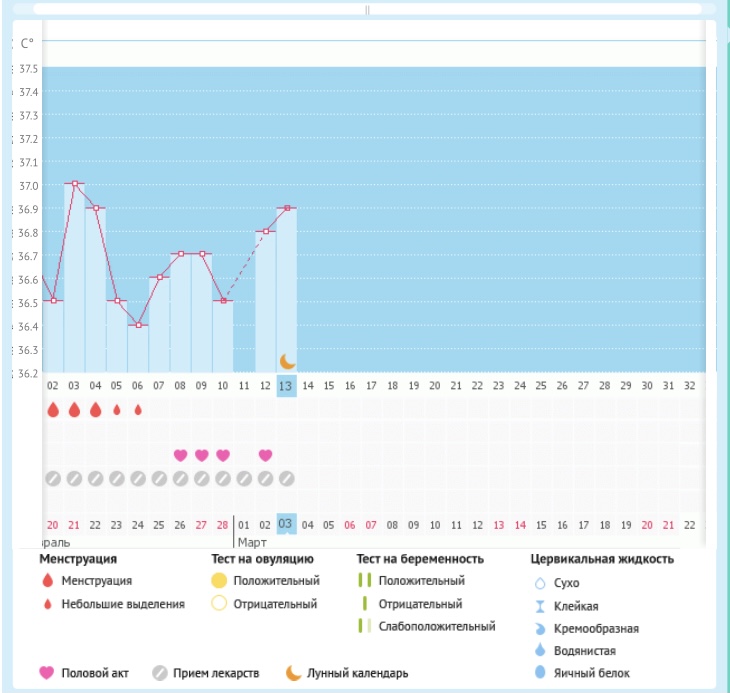Click the egg white cervical fluid legend icon

pyautogui.click(x=540, y=674)
